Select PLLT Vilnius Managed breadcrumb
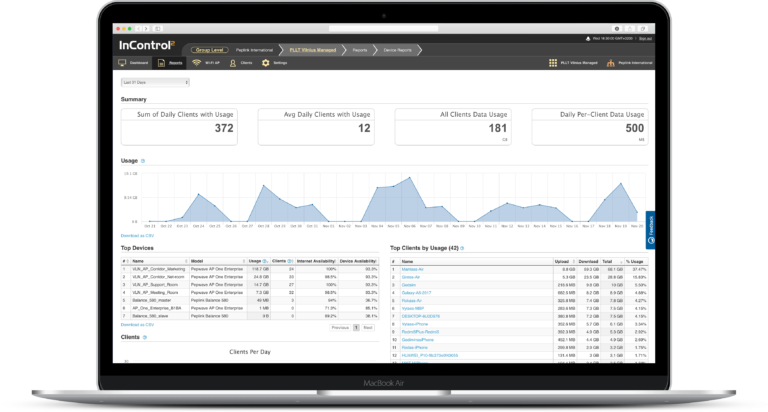Image resolution: width=768 pixels, height=412 pixels. (312, 50)
